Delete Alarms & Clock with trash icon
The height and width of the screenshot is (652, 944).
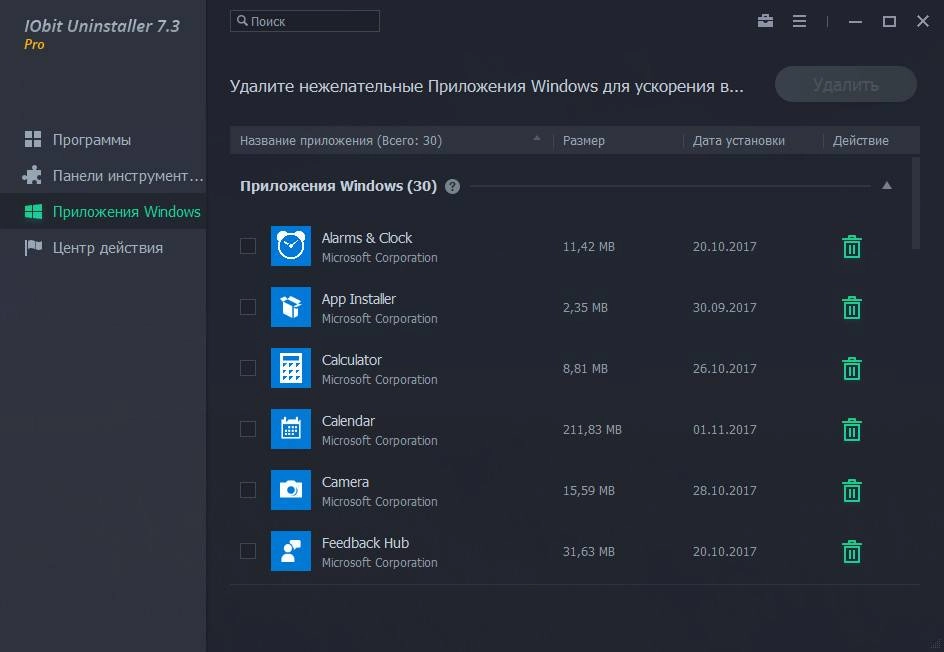(x=851, y=246)
